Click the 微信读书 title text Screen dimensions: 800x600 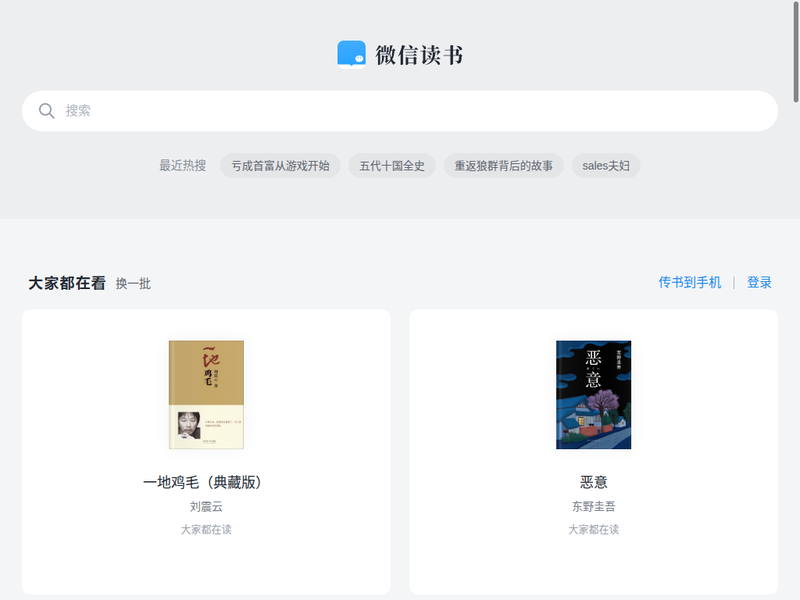[x=419, y=55]
